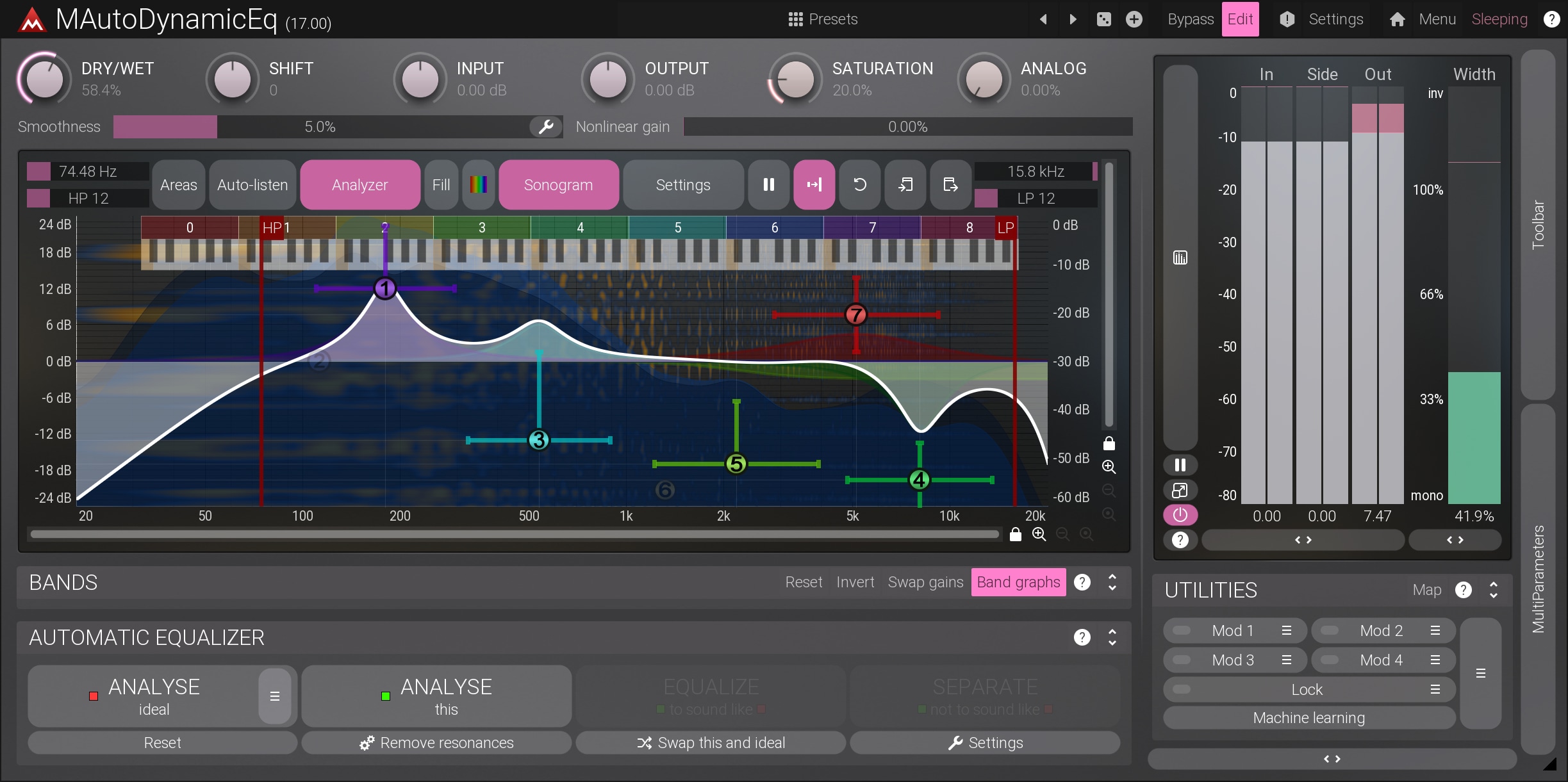The image size is (1568, 782).
Task: Click the random preset dice icon
Action: [1103, 19]
